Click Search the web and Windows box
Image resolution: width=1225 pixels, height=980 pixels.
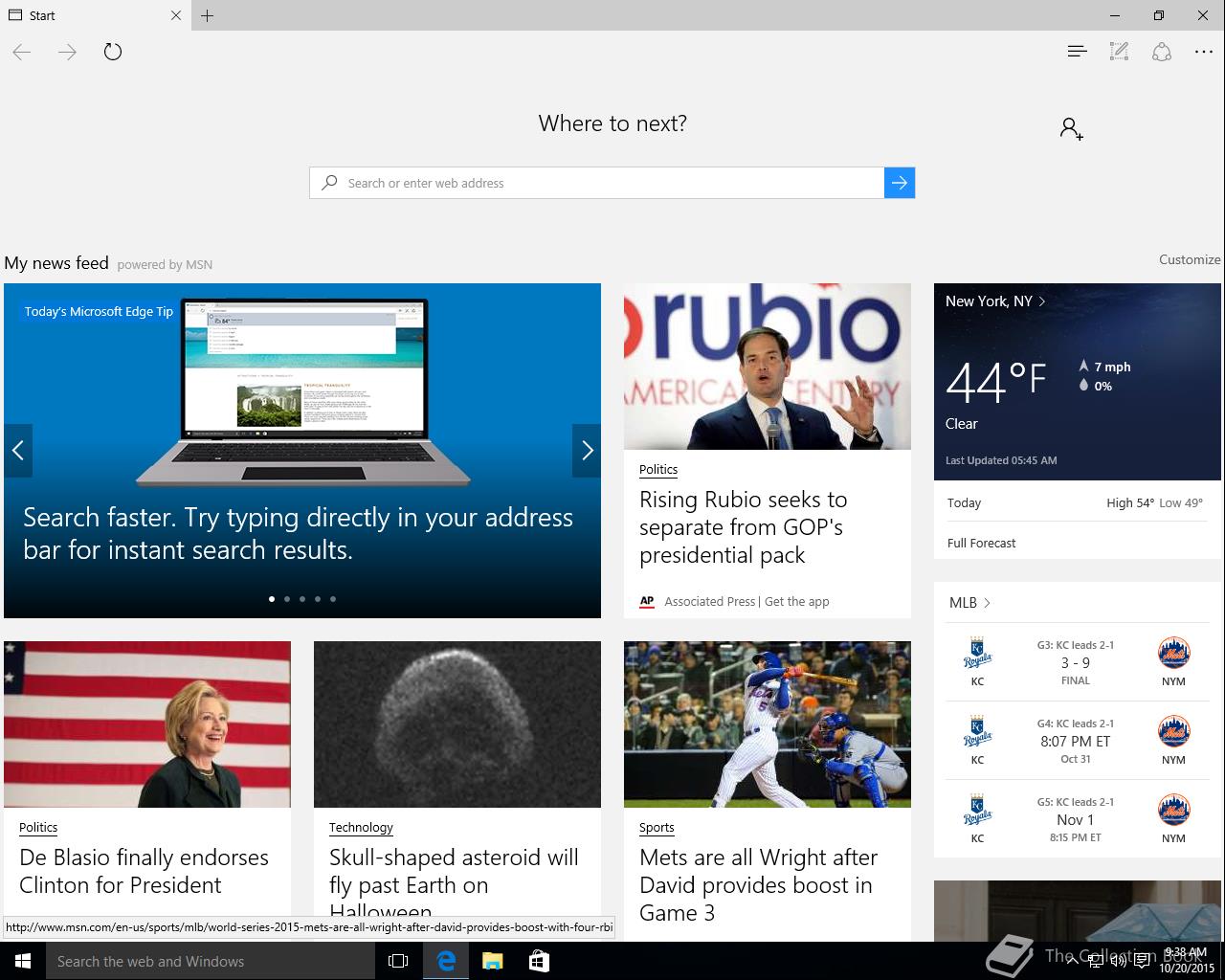[211, 961]
